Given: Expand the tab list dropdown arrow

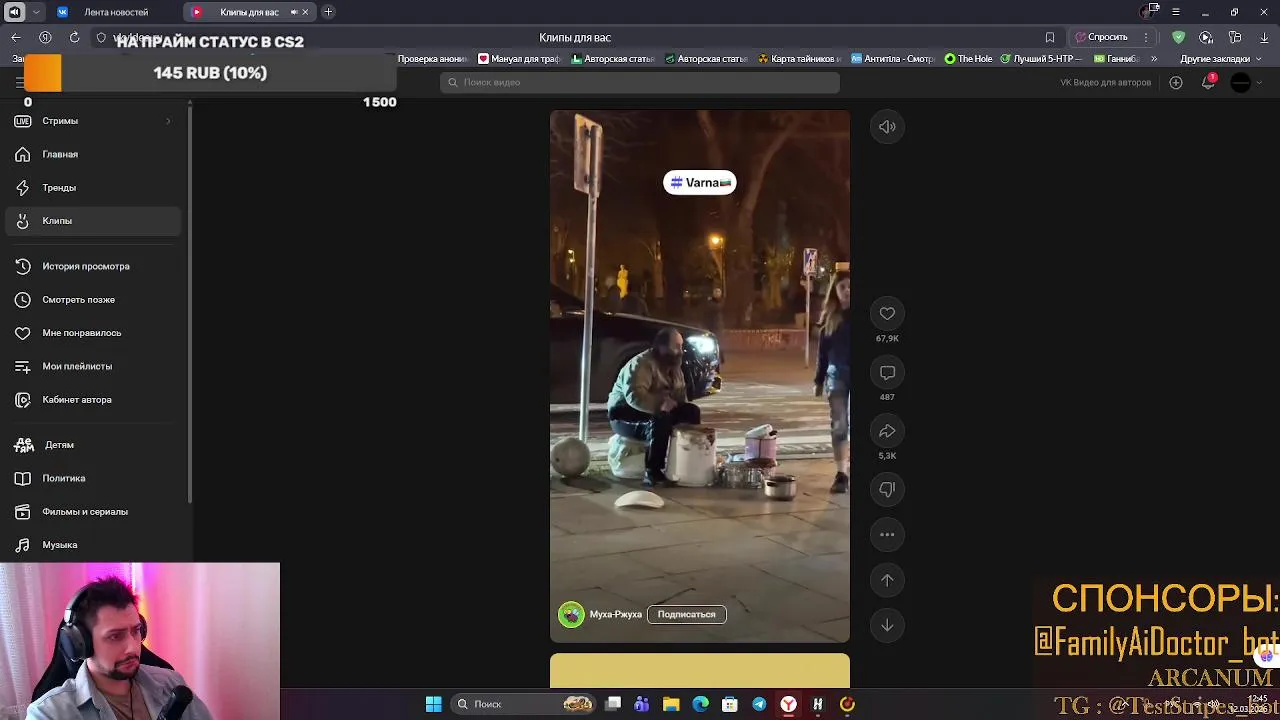Looking at the screenshot, I should pos(36,12).
